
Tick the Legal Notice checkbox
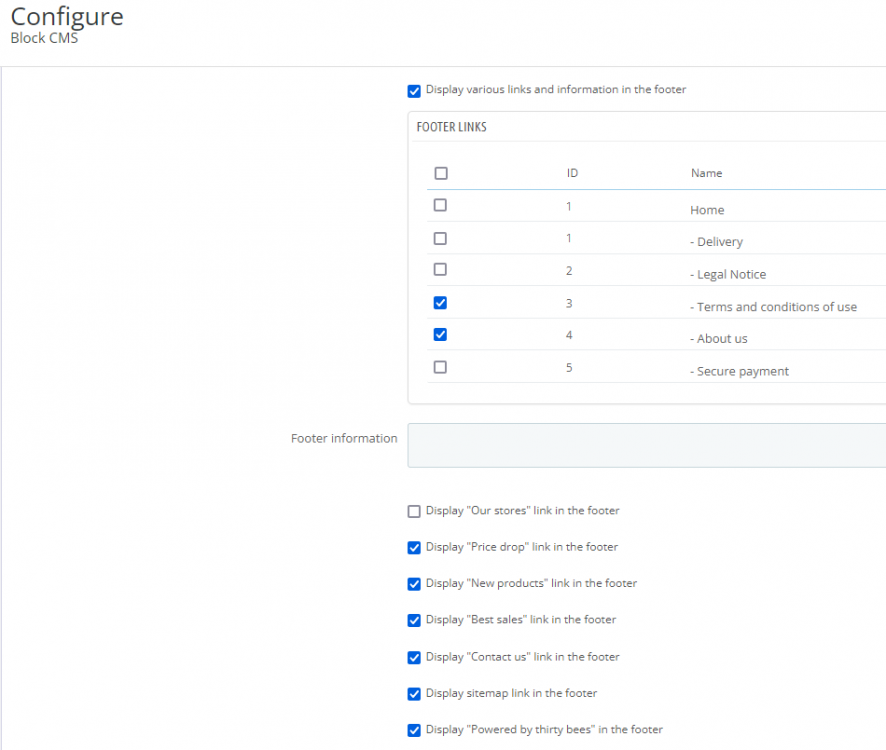pos(440,270)
